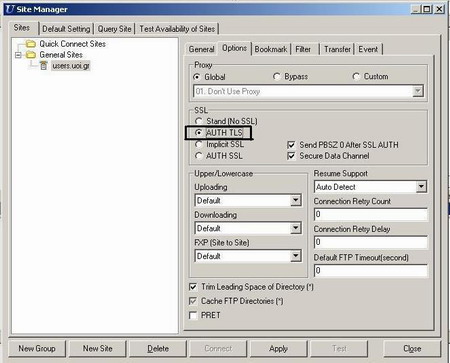Select General Sites tree item
This screenshot has width=450, height=363.
click(x=61, y=55)
